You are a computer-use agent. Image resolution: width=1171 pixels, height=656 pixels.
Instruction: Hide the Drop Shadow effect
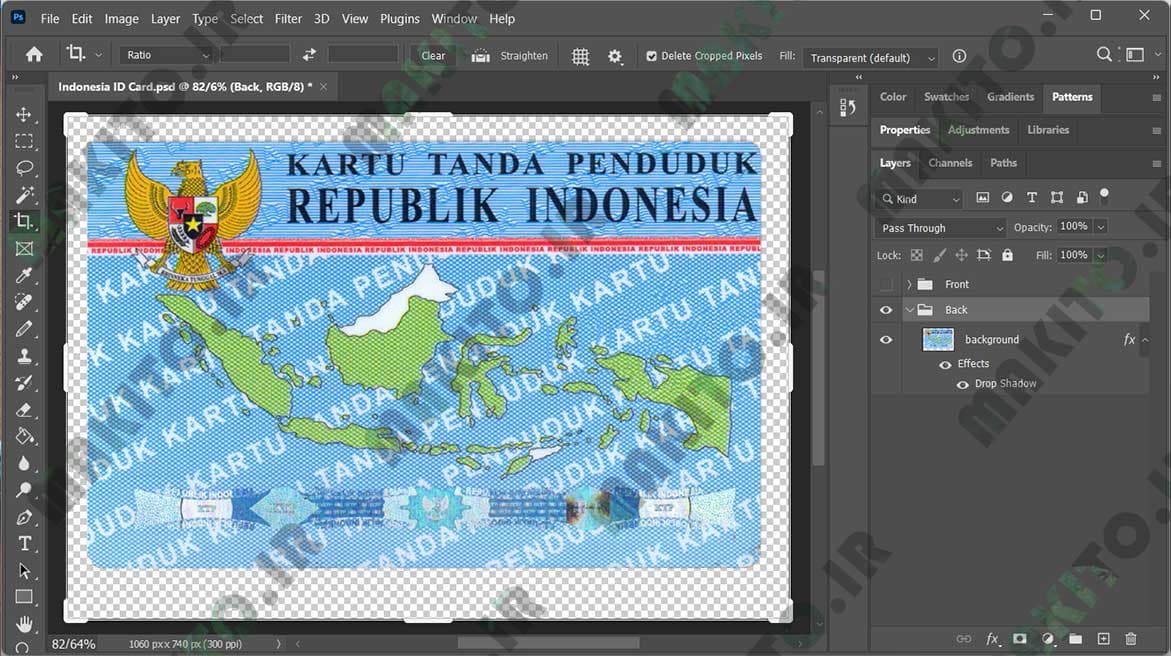963,385
